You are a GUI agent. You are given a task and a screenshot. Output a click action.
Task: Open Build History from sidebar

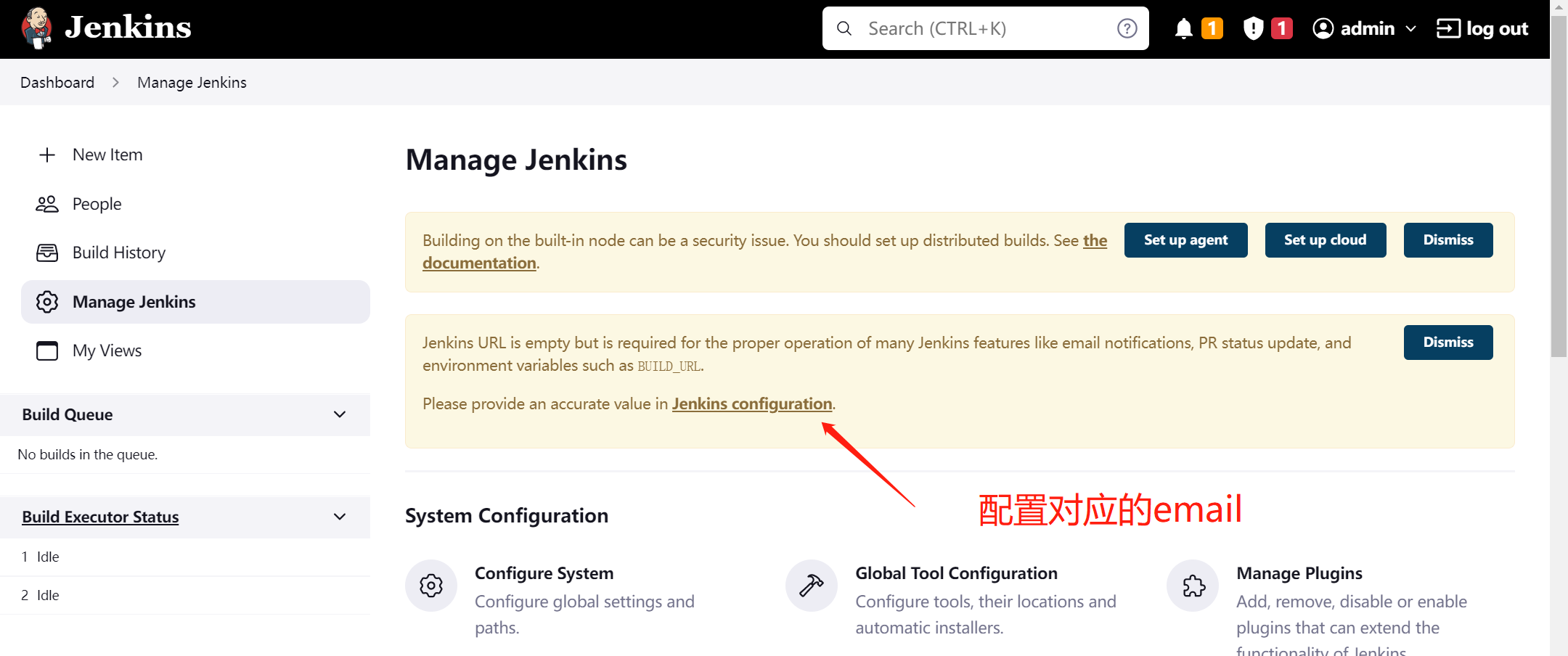pos(119,253)
